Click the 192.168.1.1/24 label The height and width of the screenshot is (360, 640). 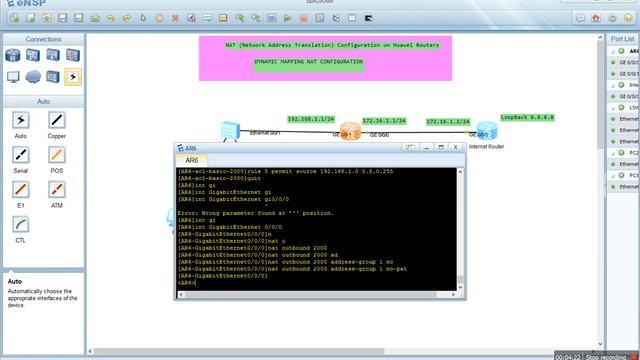311,119
